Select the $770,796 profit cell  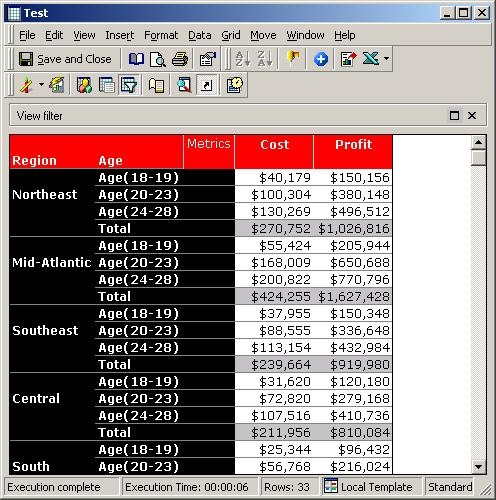[x=353, y=280]
